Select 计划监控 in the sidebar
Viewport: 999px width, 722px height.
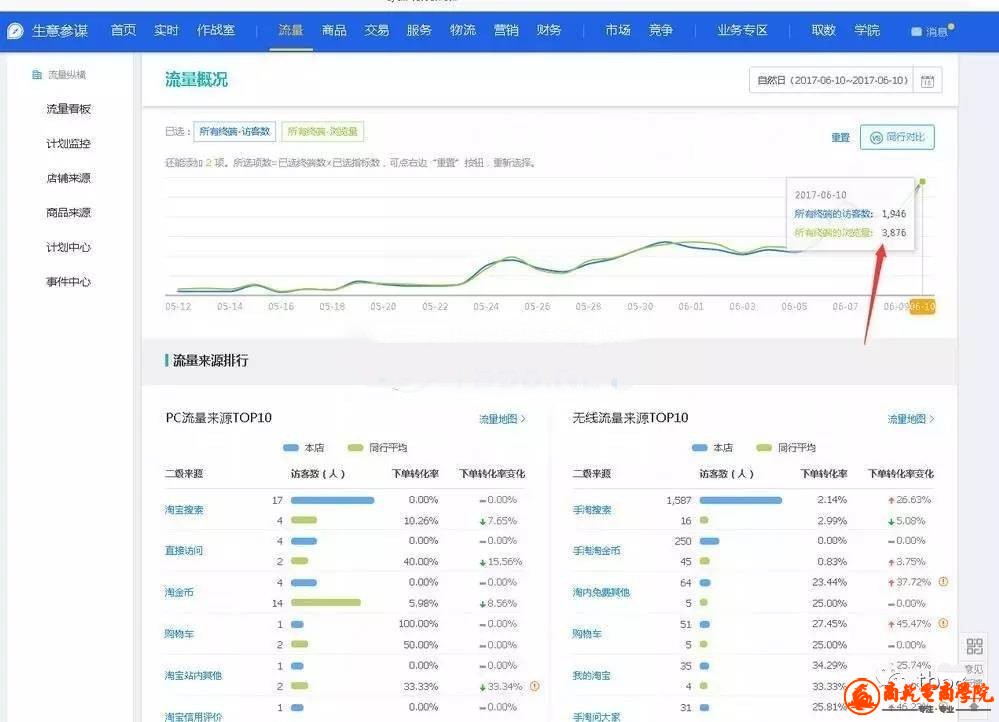(x=69, y=143)
